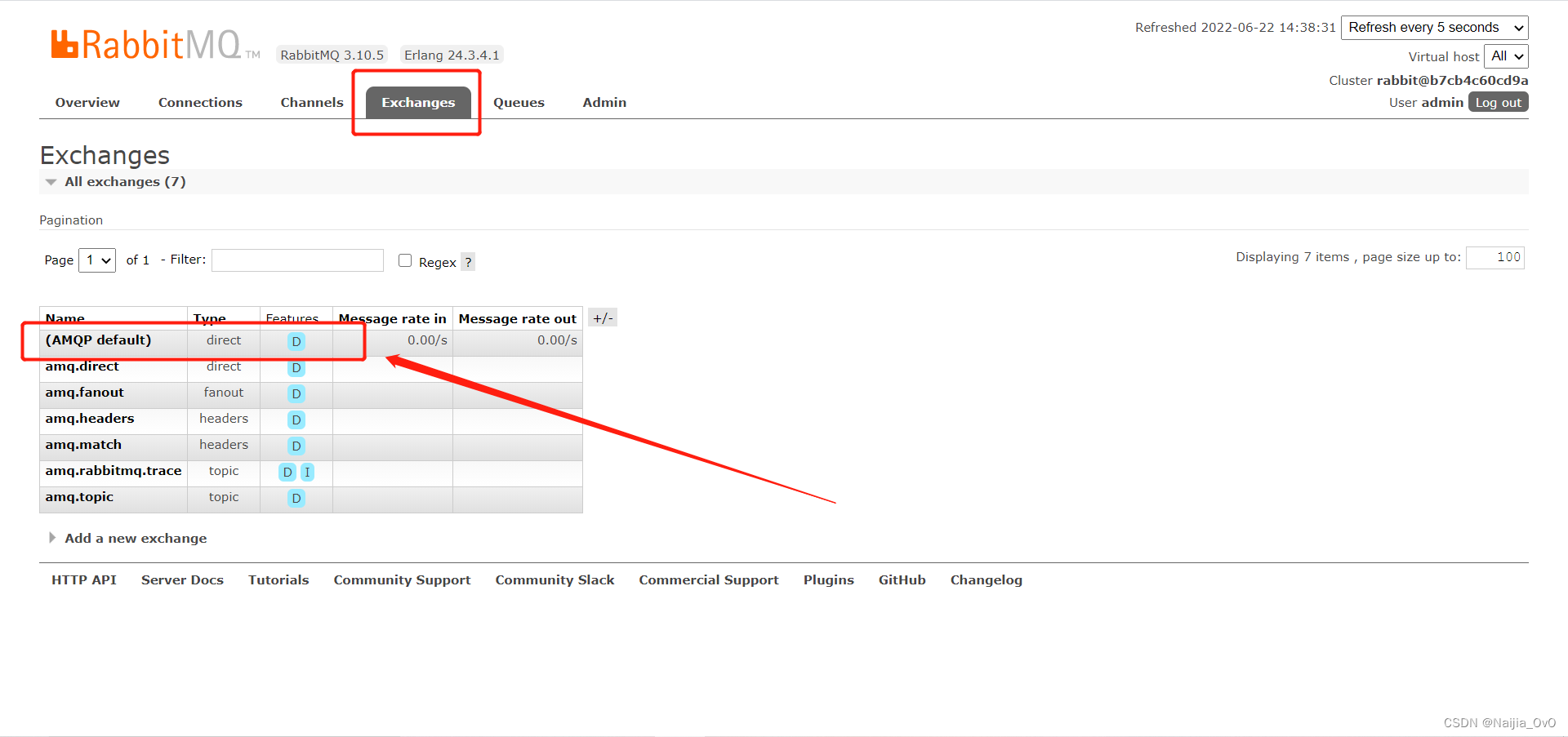
Task: Switch to the Connections tab
Action: [200, 103]
